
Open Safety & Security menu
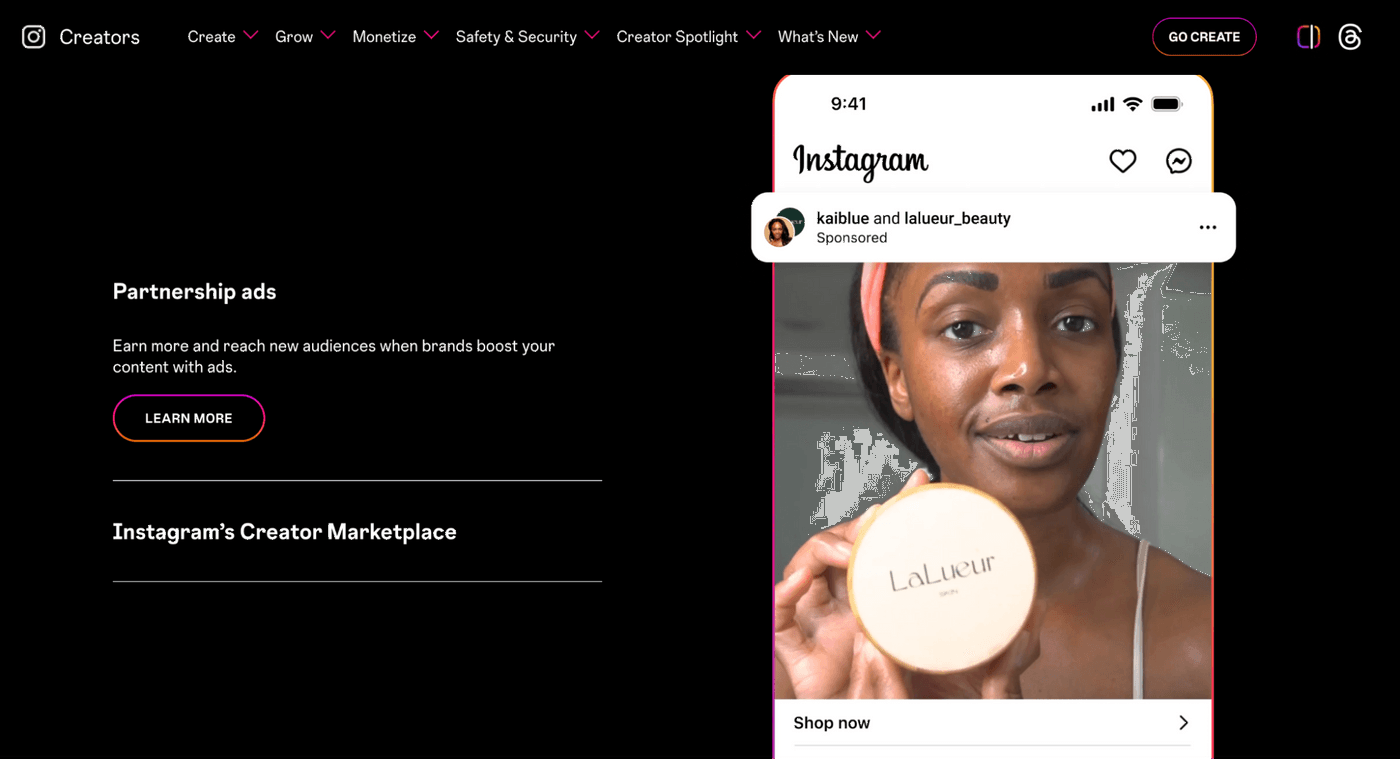[527, 37]
